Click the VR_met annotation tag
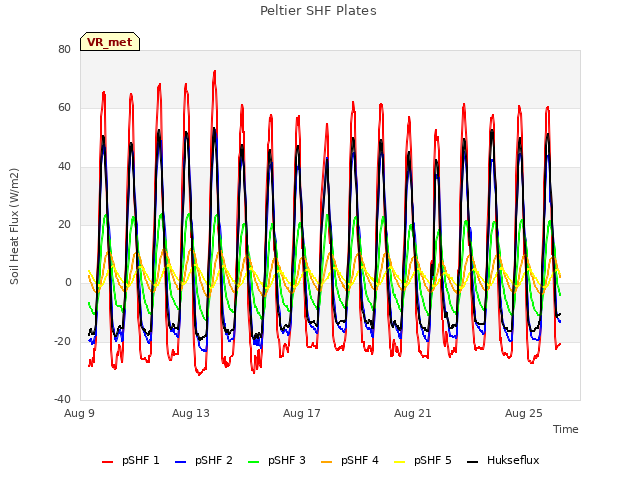The height and width of the screenshot is (480, 640). tap(110, 42)
